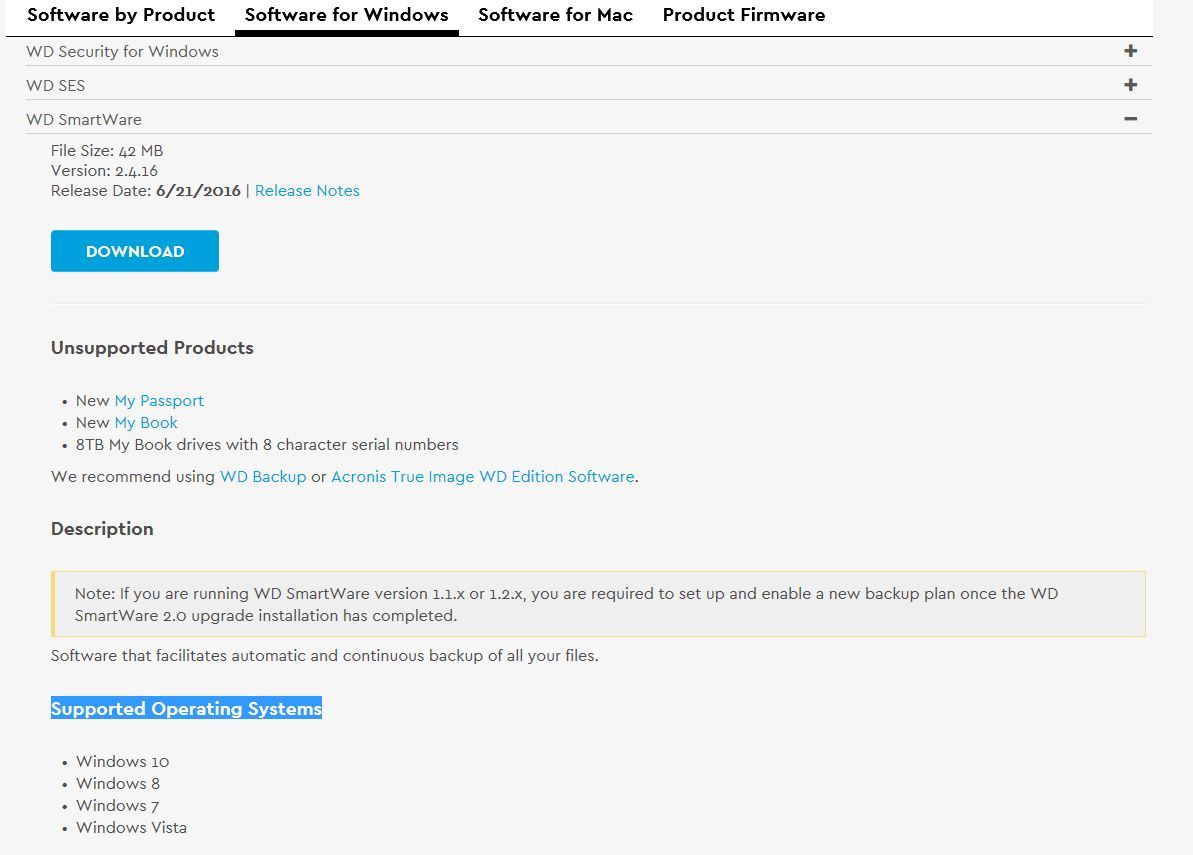1193x855 pixels.
Task: Click the 8TB My Book drives bullet
Action: [267, 445]
